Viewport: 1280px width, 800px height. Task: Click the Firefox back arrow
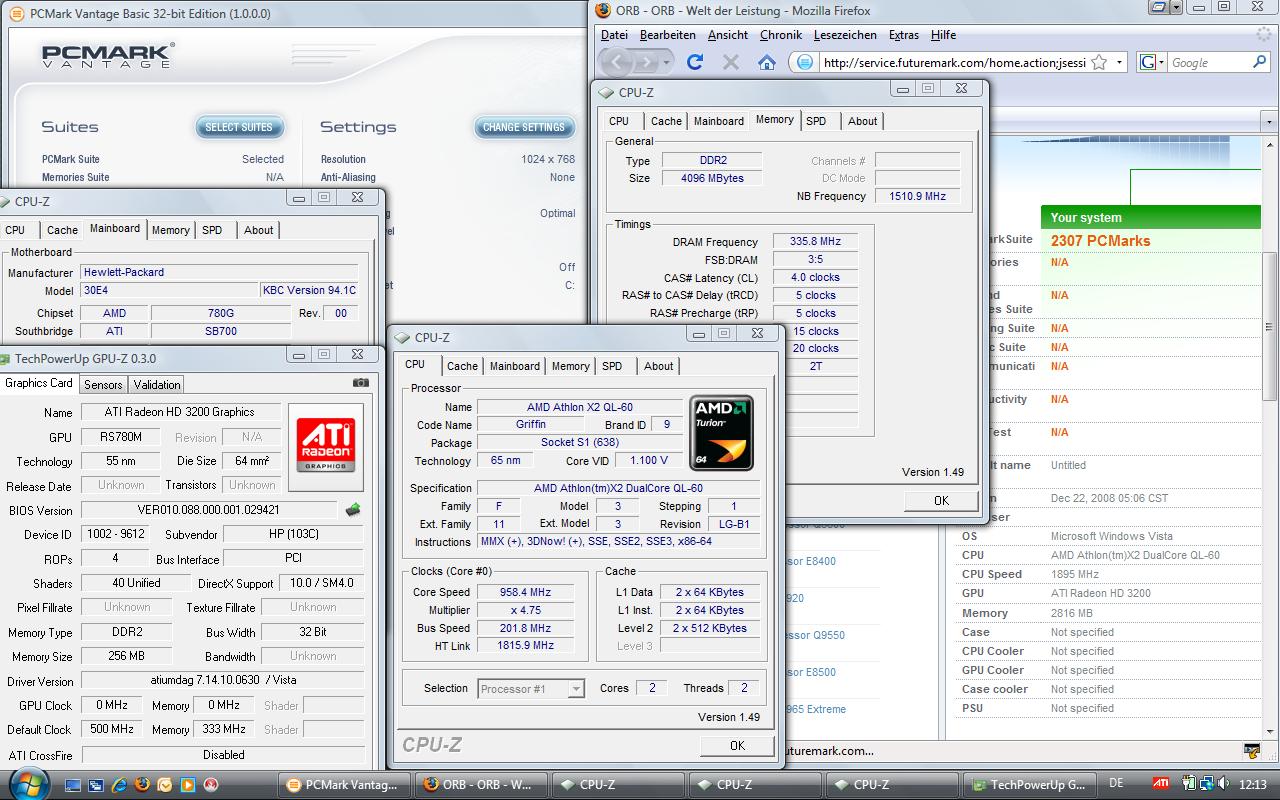[617, 62]
